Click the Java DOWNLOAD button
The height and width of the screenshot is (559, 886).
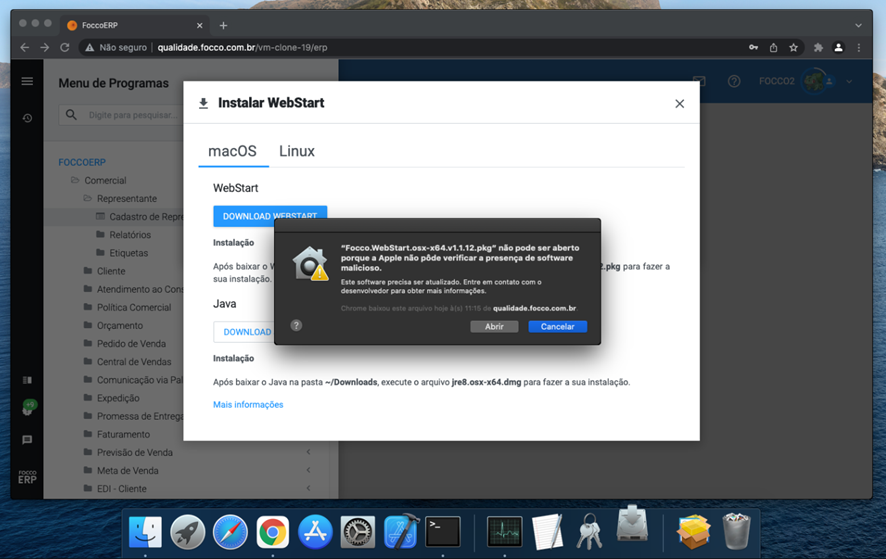click(x=244, y=332)
